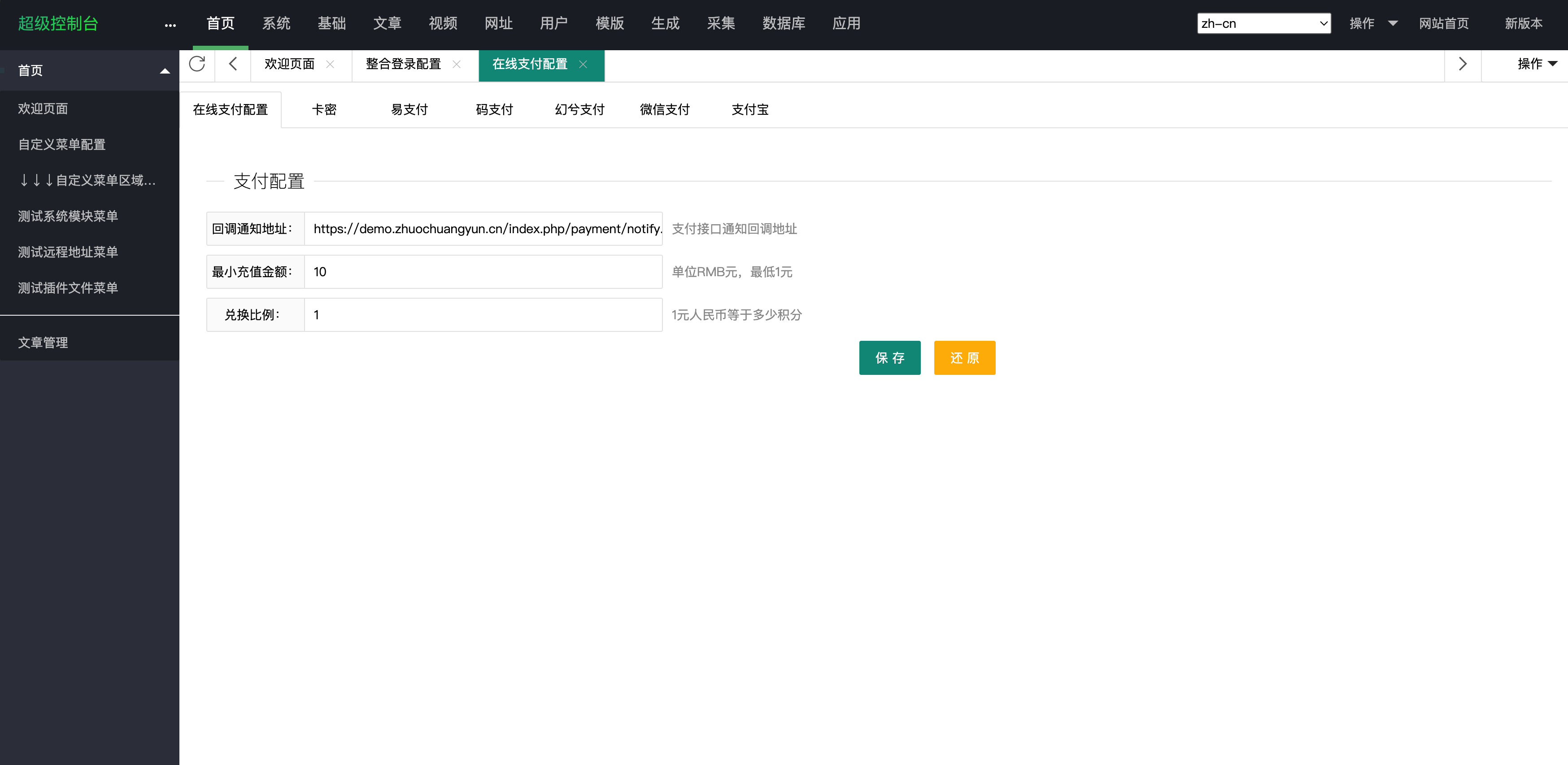Image resolution: width=1568 pixels, height=765 pixels.
Task: Go to 网站首页 link
Action: [1444, 24]
